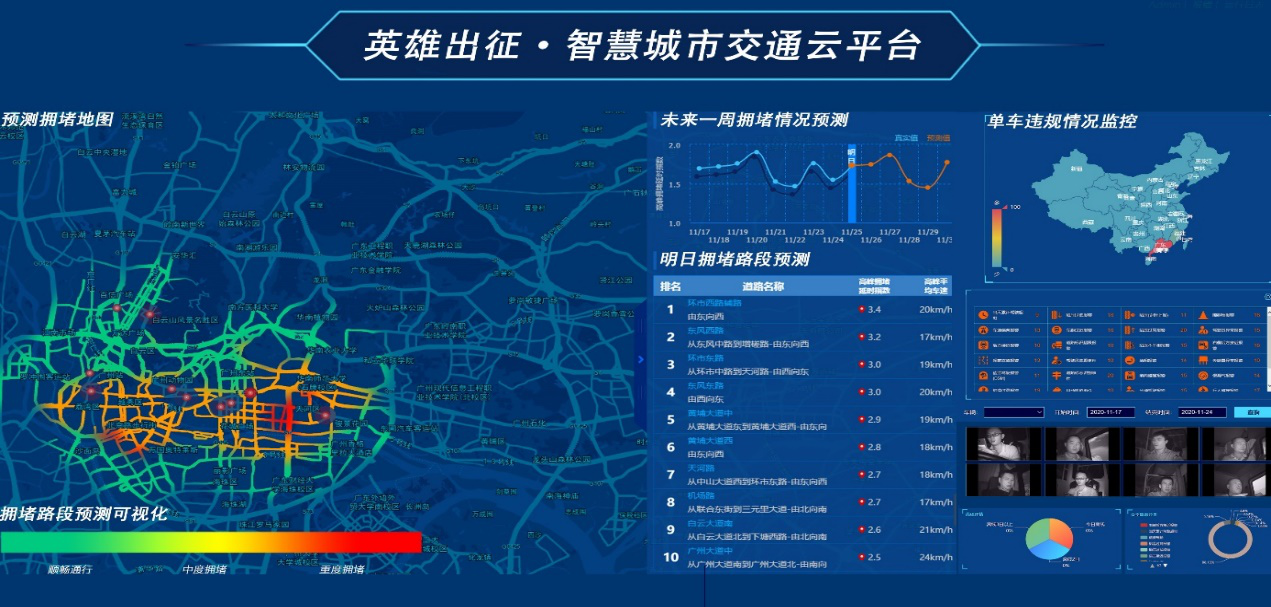The height and width of the screenshot is (607, 1271).
Task: Open the end date picker showing 2020-11-24
Action: (1201, 412)
